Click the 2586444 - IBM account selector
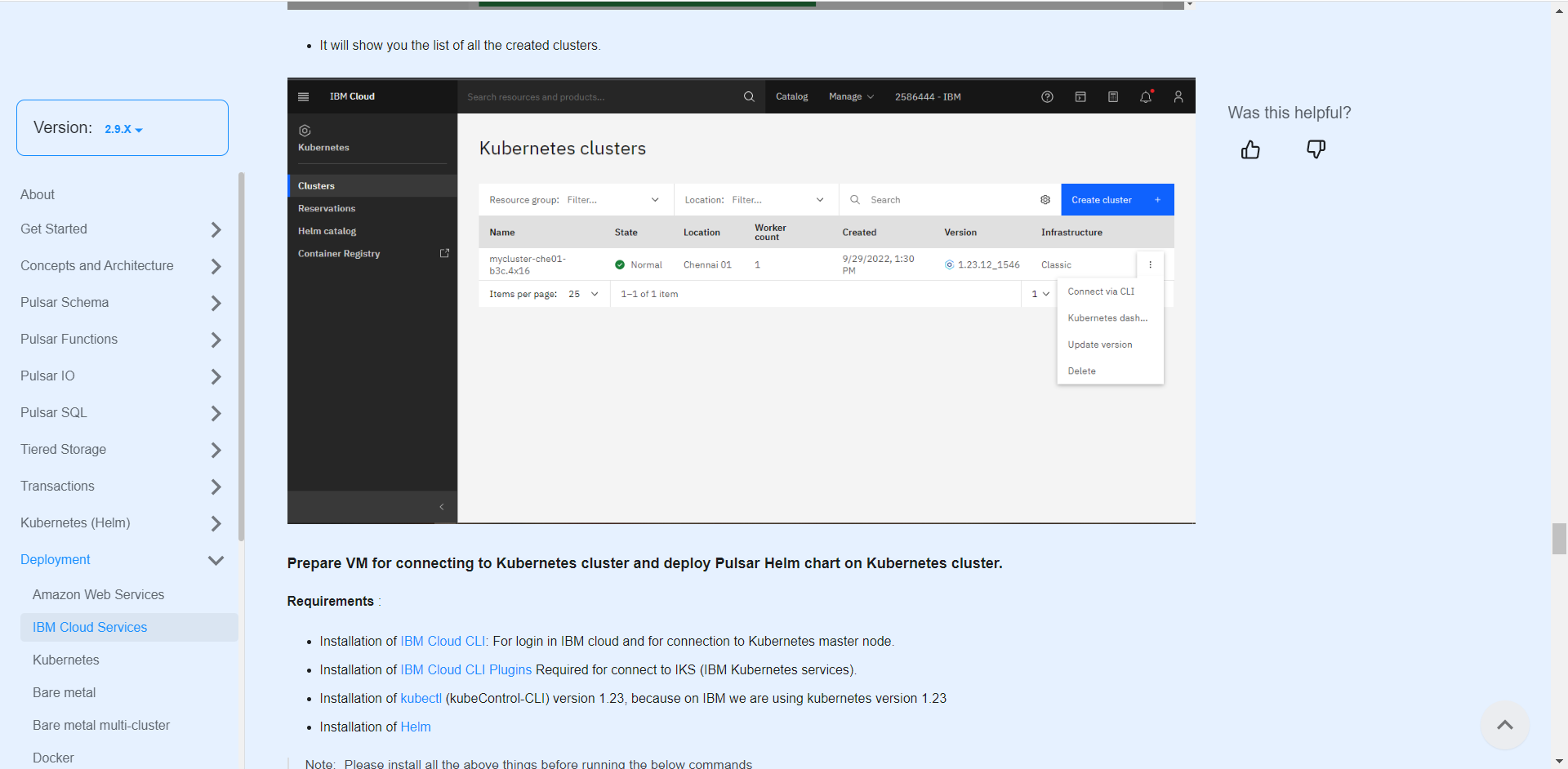Viewport: 1568px width, 769px height. pos(928,96)
